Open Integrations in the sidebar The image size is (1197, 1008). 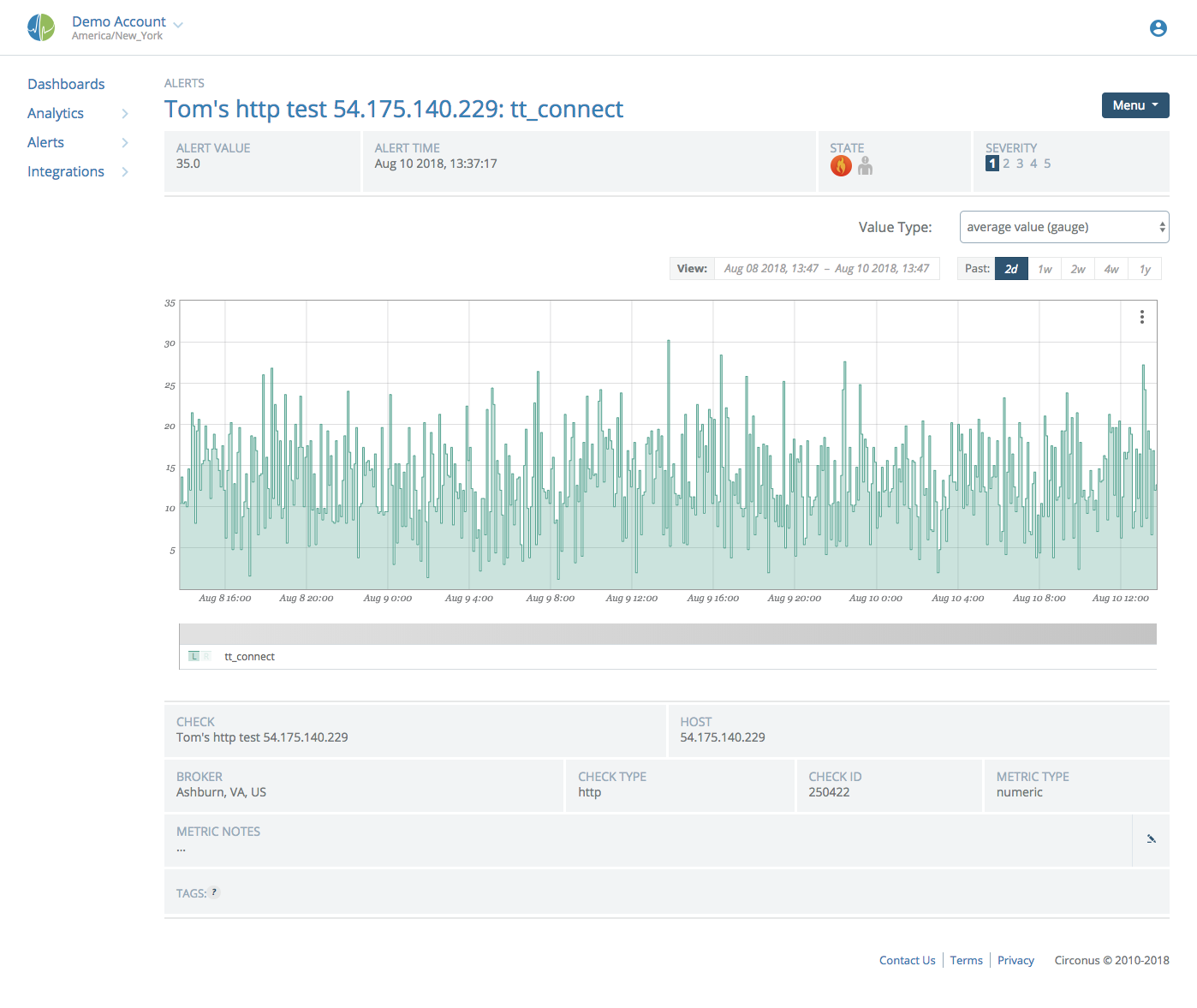pyautogui.click(x=66, y=171)
